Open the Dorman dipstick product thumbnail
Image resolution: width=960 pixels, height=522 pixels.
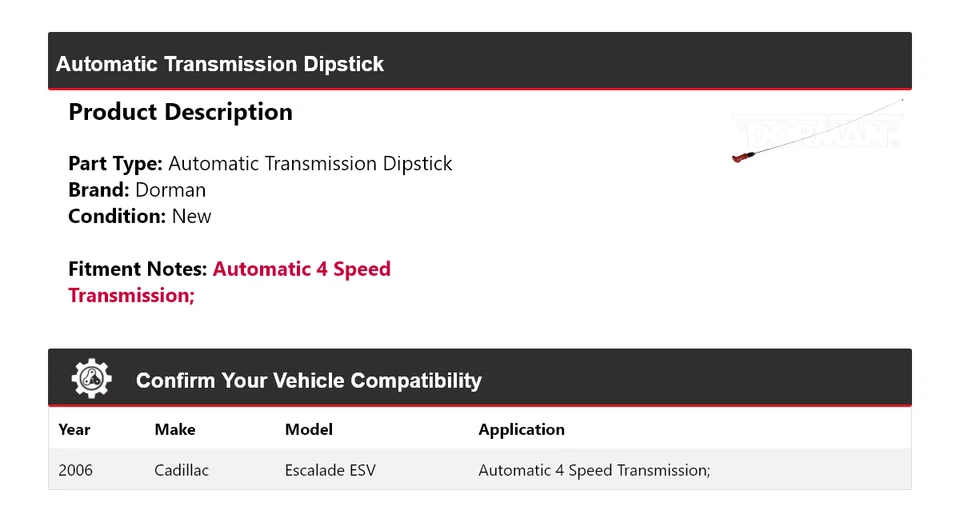(x=817, y=131)
